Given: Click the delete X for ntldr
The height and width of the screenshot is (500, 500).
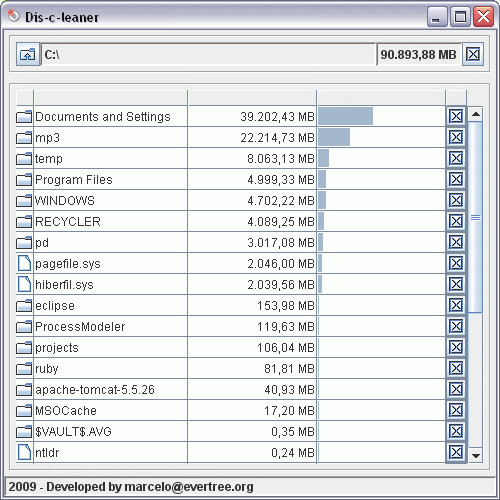Looking at the screenshot, I should tap(456, 452).
